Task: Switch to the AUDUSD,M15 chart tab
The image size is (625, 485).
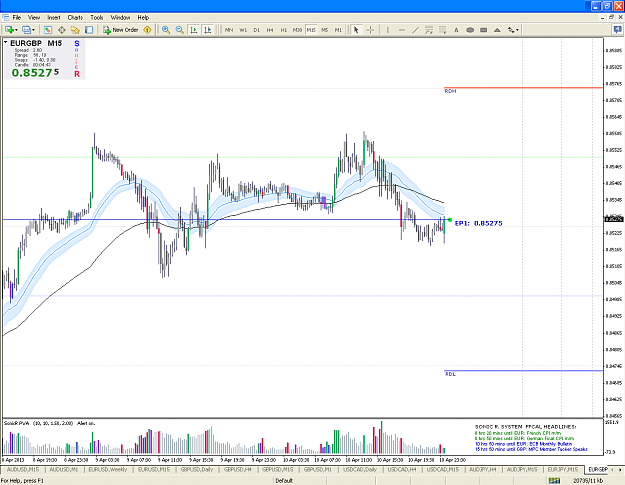Action: [23, 470]
